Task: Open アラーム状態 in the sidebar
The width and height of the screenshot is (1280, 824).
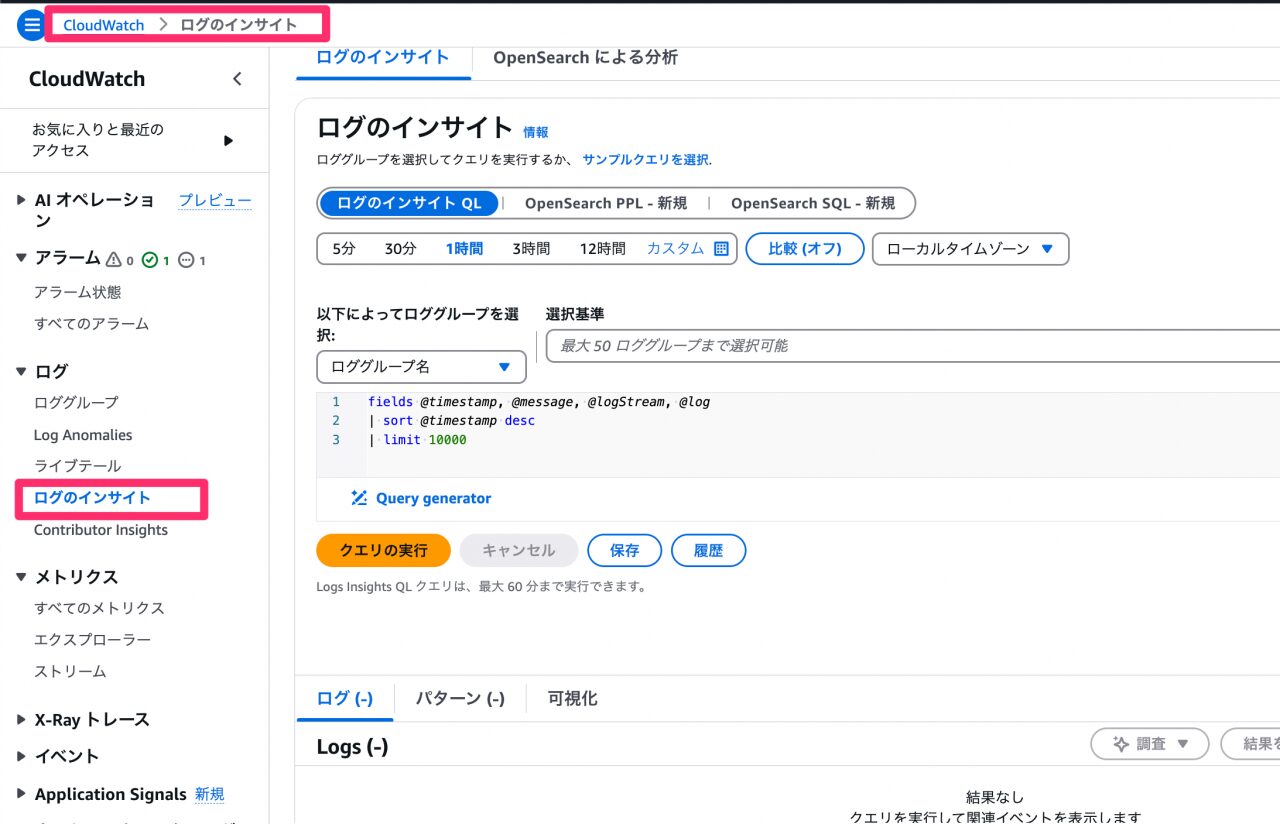Action: pos(78,292)
